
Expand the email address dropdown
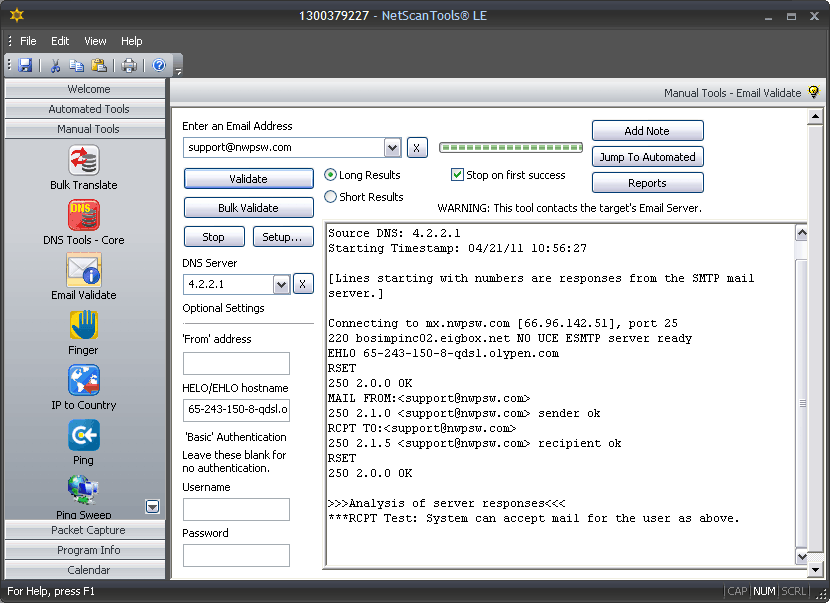click(392, 148)
